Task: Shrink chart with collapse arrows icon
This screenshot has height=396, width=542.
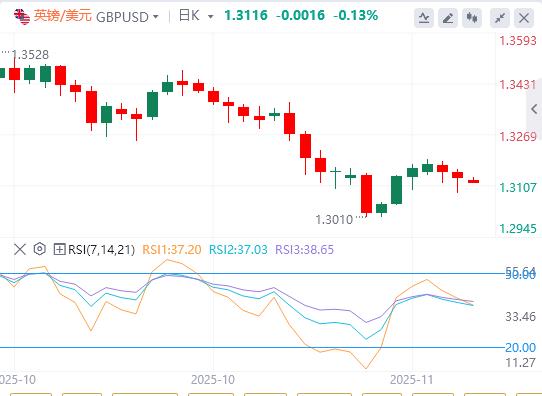Action: pyautogui.click(x=500, y=18)
